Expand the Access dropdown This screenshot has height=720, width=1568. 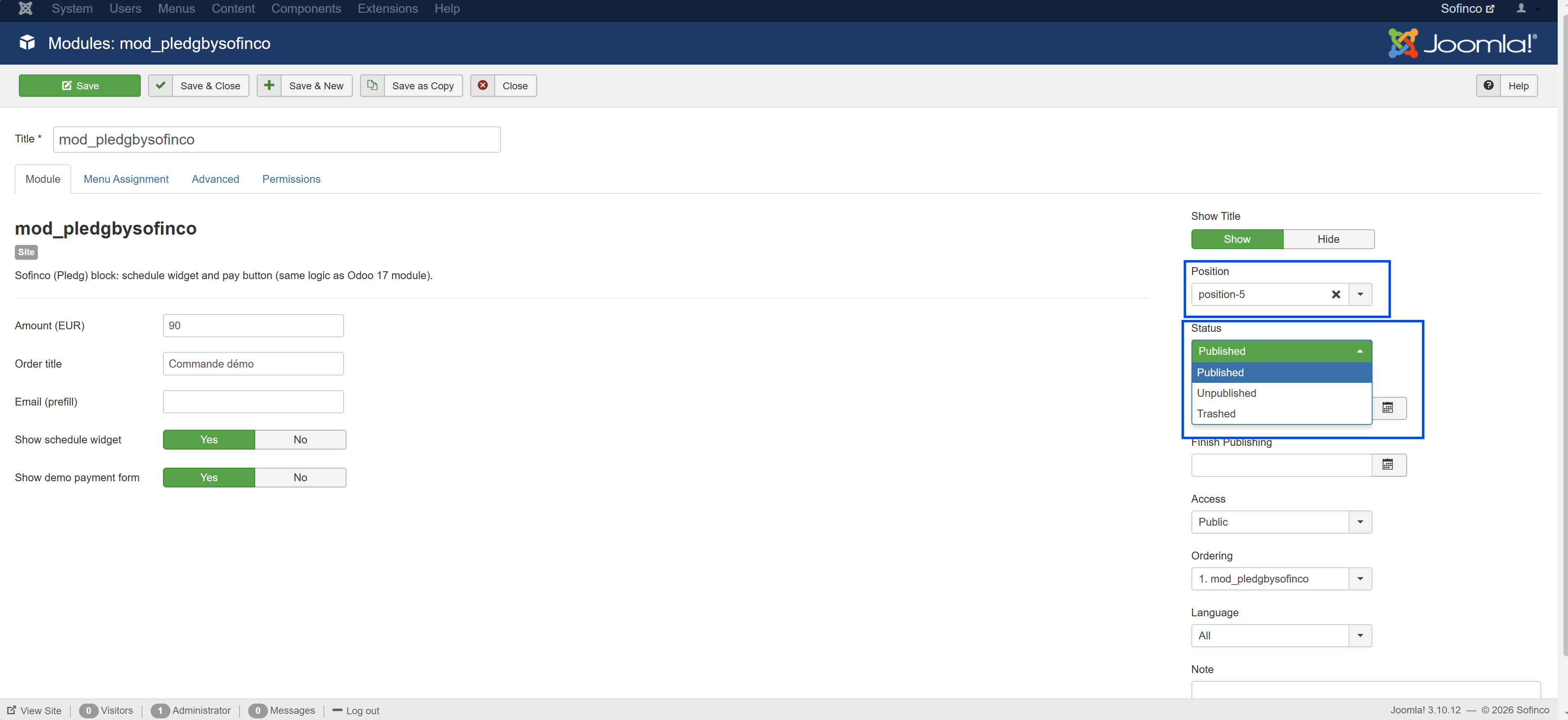pyautogui.click(x=1359, y=522)
